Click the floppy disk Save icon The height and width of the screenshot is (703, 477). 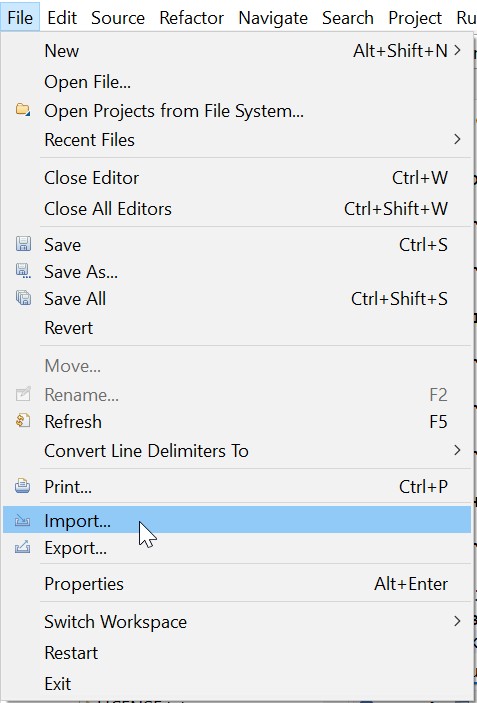23,244
